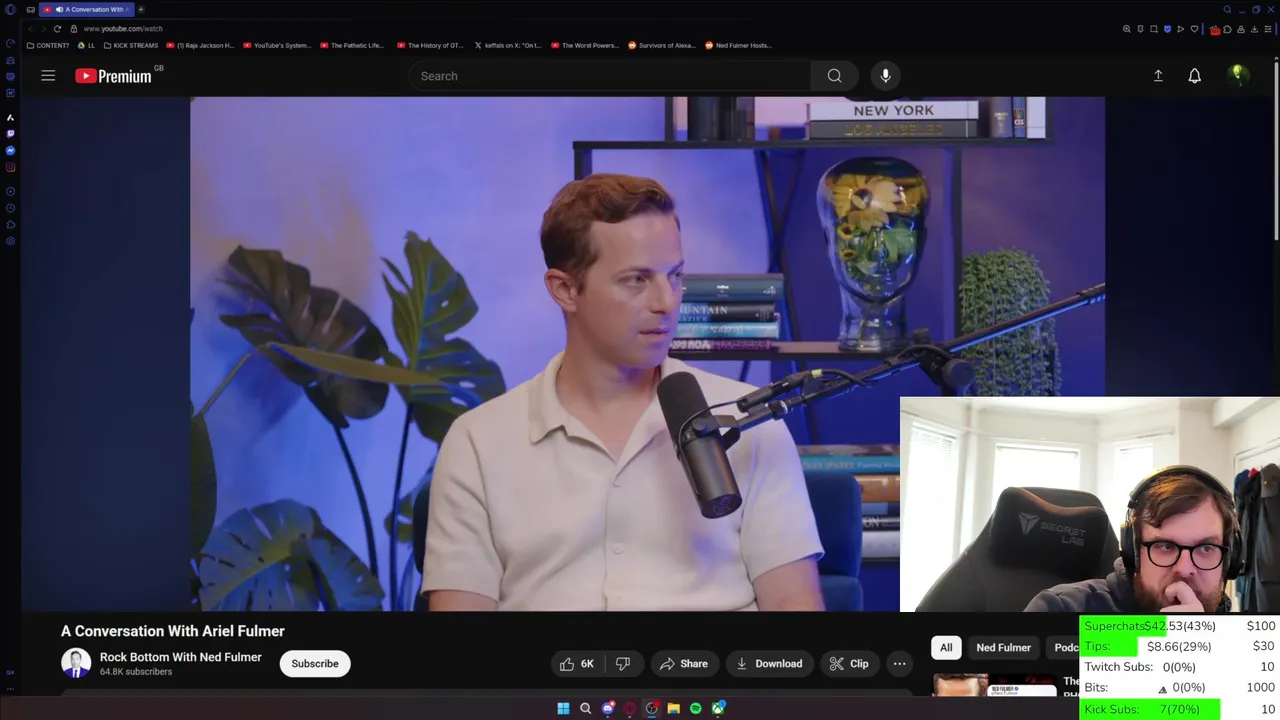Image resolution: width=1280 pixels, height=720 pixels.
Task: Open the Rock Bottom With Ned Fulmer channel link
Action: click(x=181, y=657)
